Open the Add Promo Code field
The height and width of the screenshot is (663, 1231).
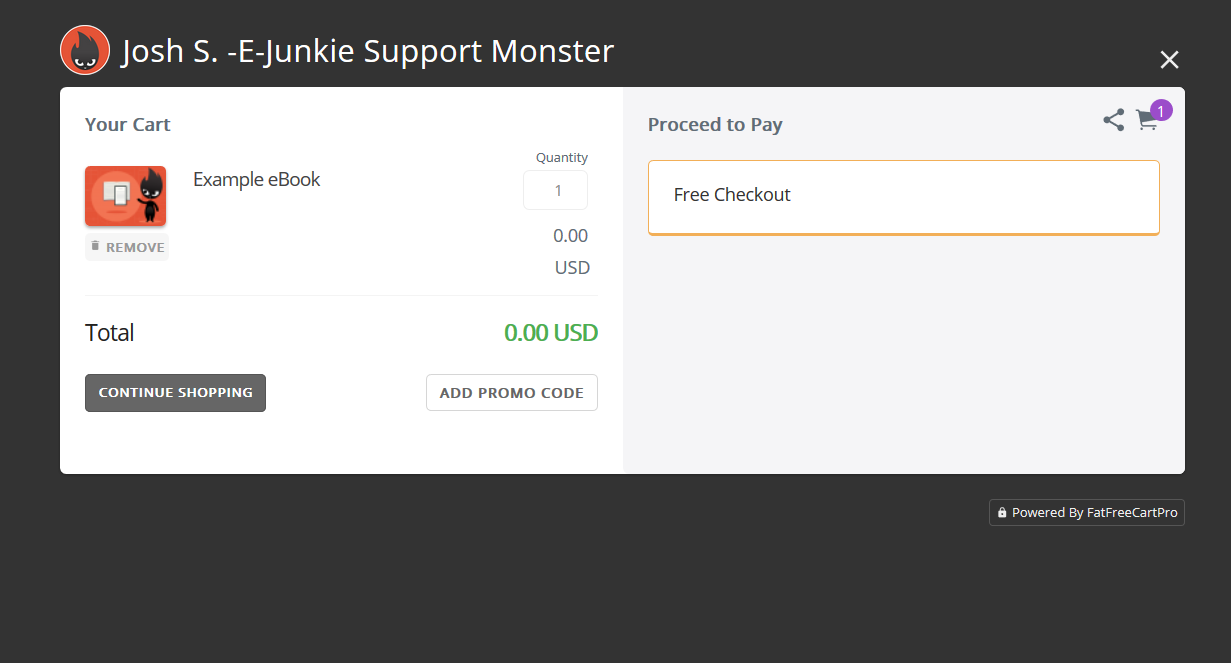coord(511,393)
